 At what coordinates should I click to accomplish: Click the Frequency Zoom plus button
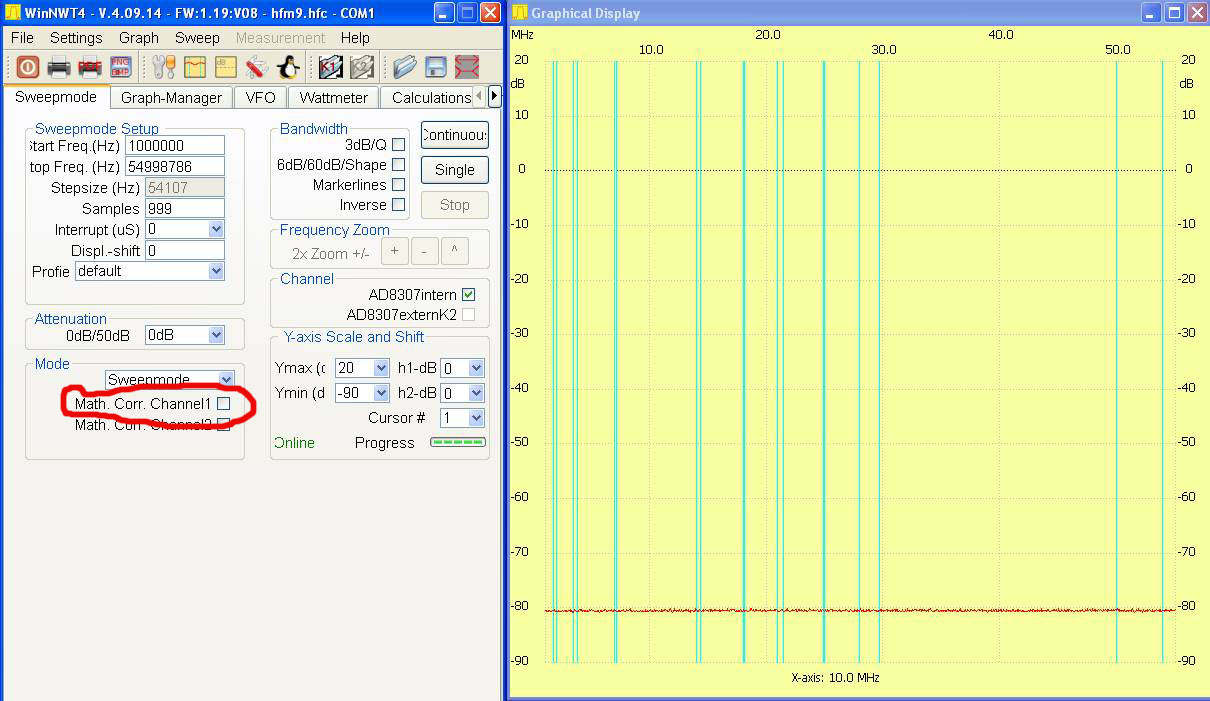pos(394,251)
